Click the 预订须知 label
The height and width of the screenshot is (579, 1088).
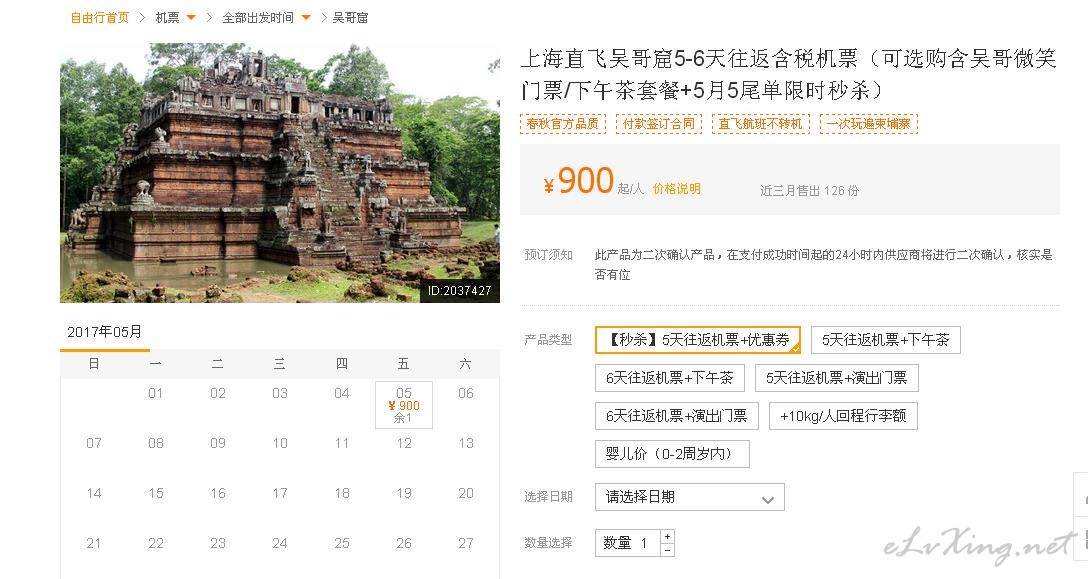[x=548, y=255]
